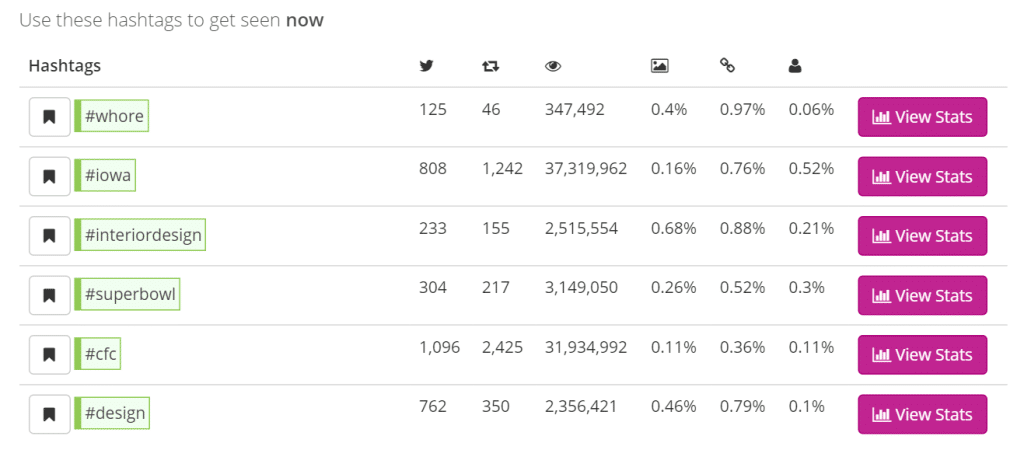The image size is (1024, 450).
Task: Bookmark the #superbowl hashtag
Action: (x=49, y=295)
